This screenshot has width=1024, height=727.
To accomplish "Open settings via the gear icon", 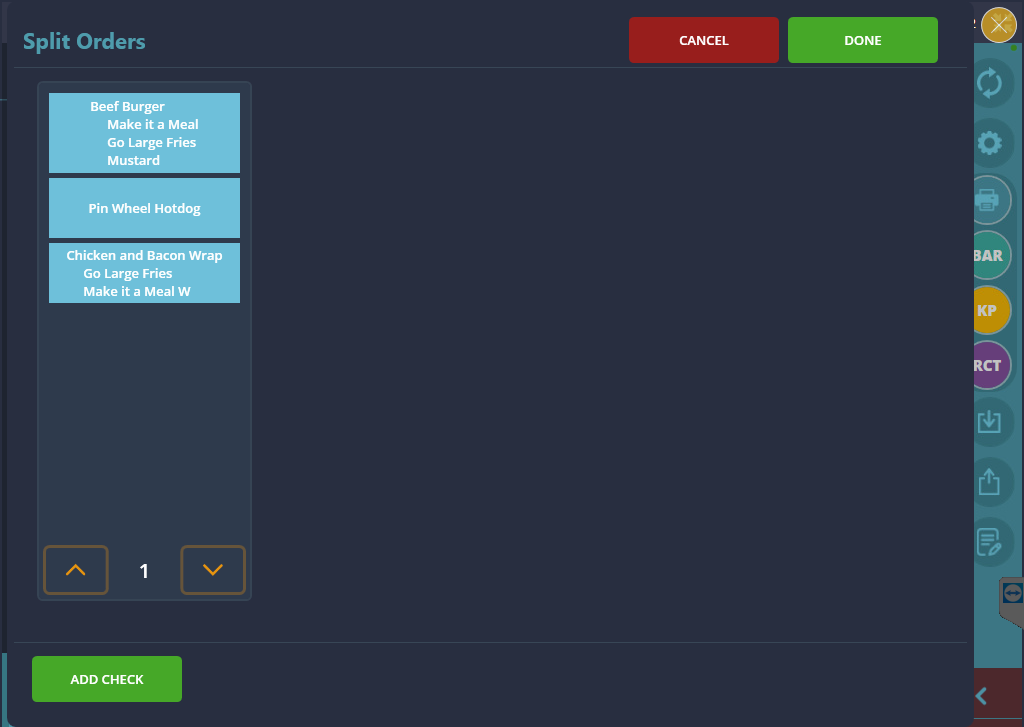I will click(989, 142).
